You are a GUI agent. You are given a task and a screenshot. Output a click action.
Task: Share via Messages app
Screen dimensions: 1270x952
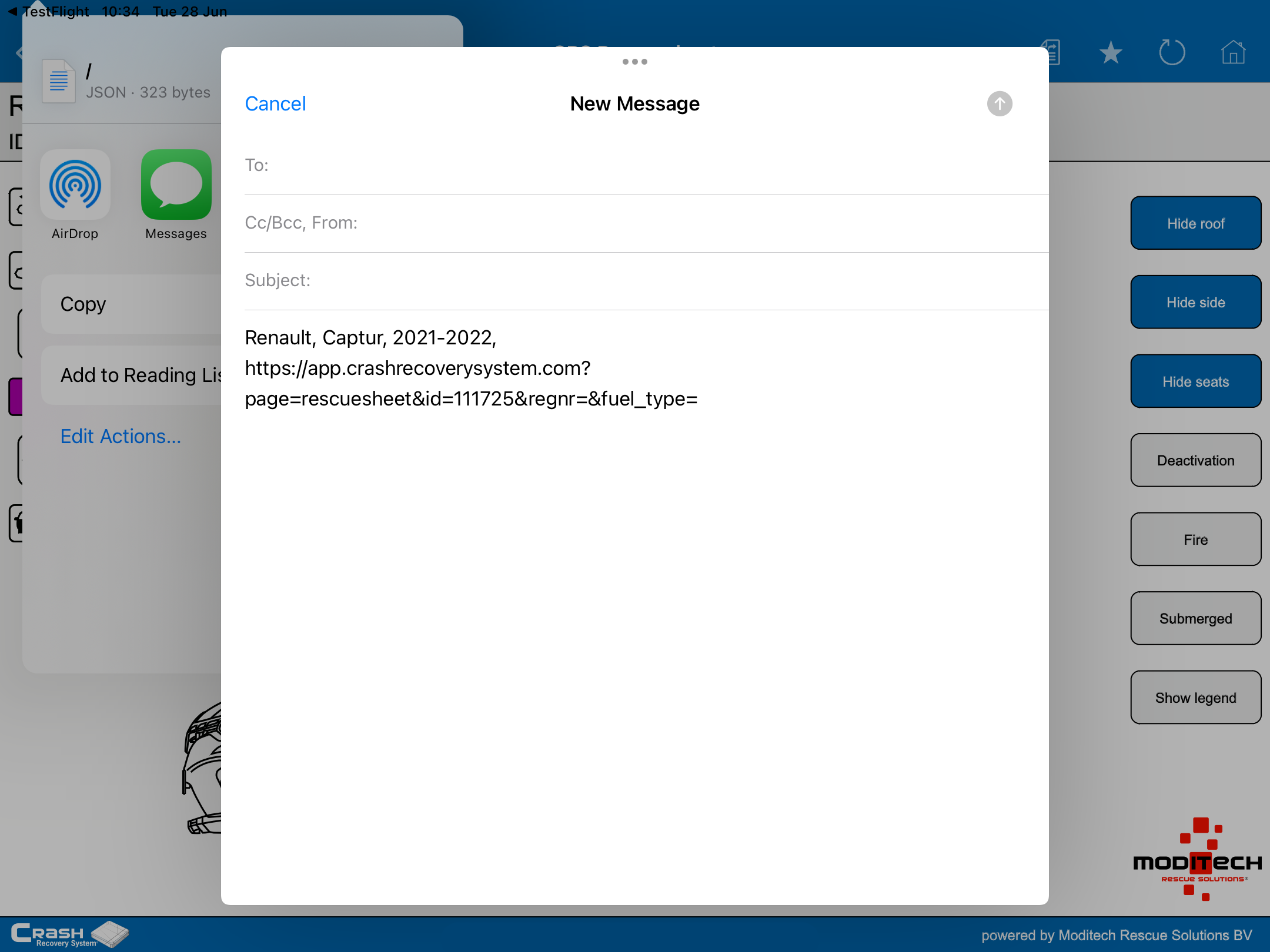click(176, 195)
